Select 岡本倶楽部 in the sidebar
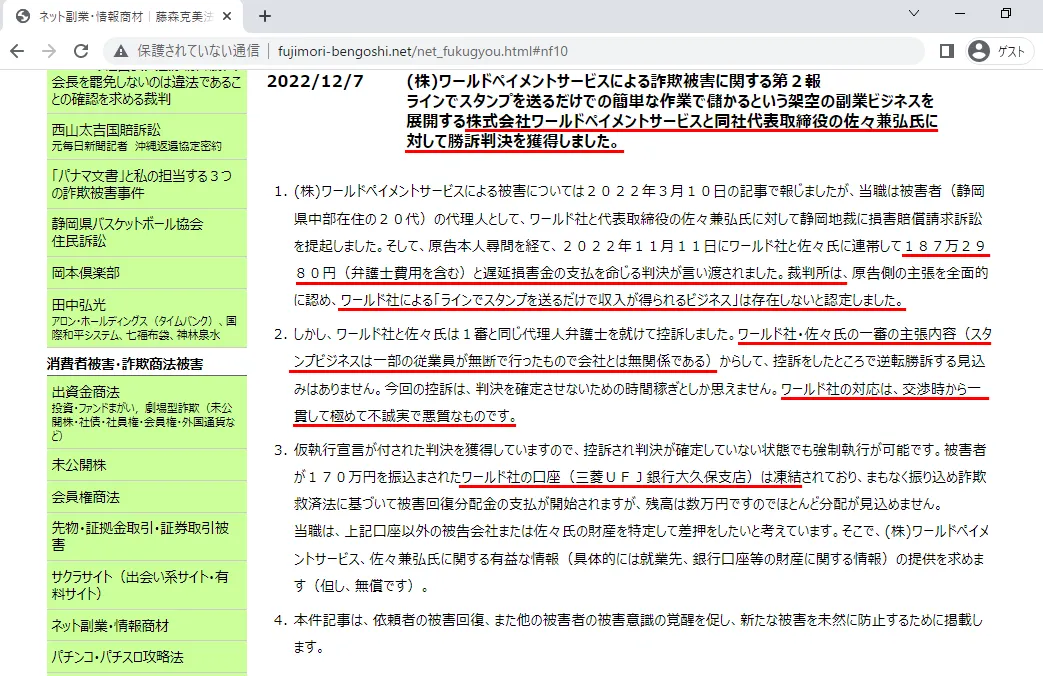 tap(86, 272)
